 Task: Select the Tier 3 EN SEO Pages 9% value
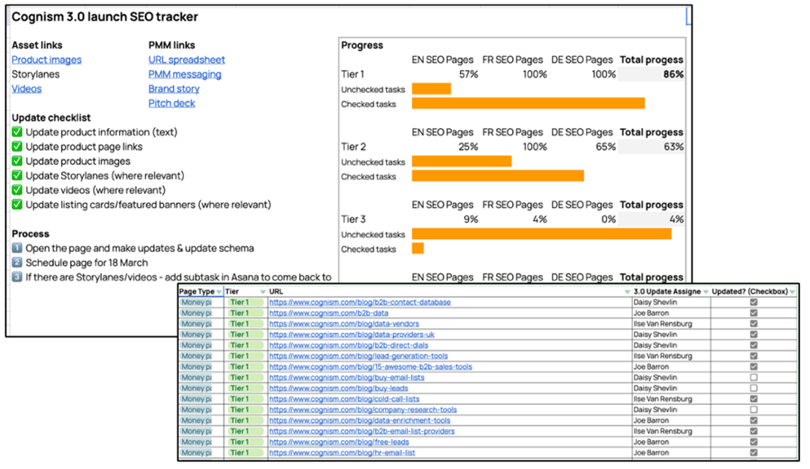pos(471,219)
